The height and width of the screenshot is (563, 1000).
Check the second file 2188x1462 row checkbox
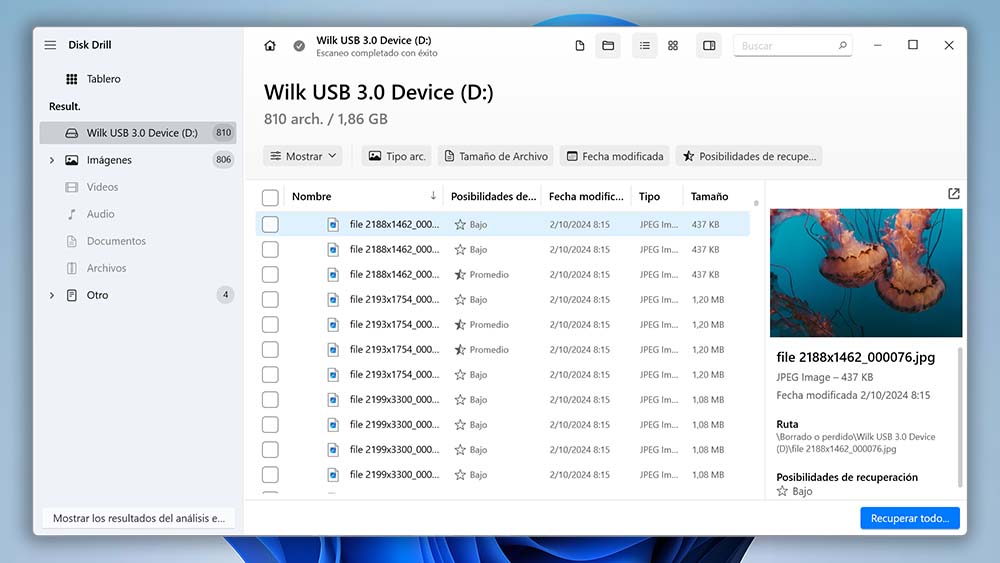tap(270, 249)
